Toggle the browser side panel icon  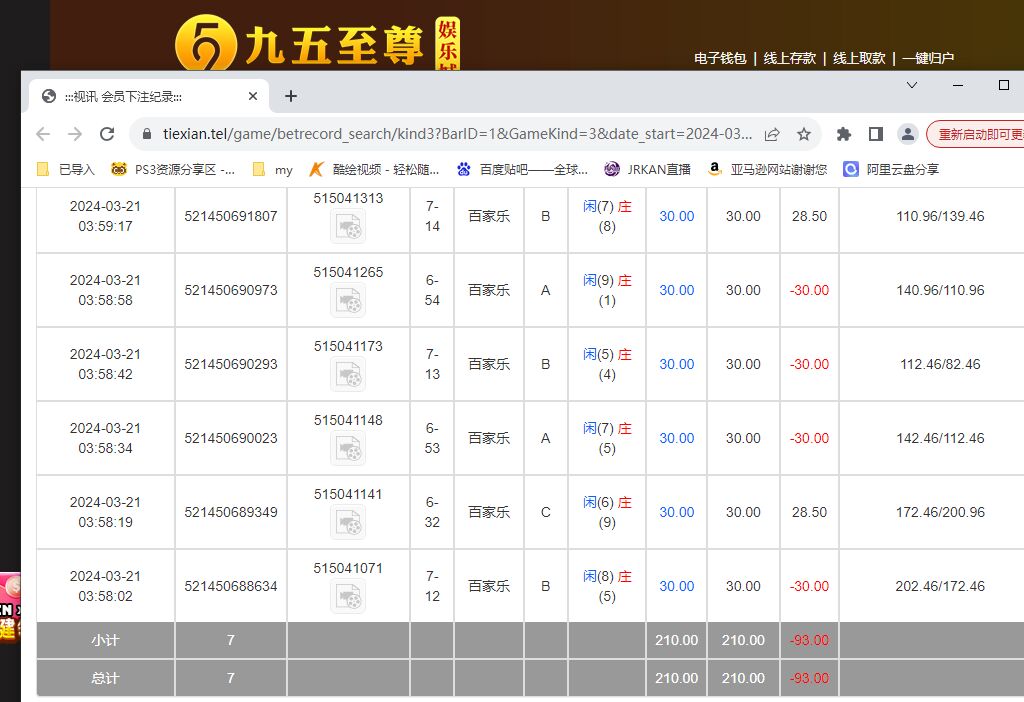(875, 134)
